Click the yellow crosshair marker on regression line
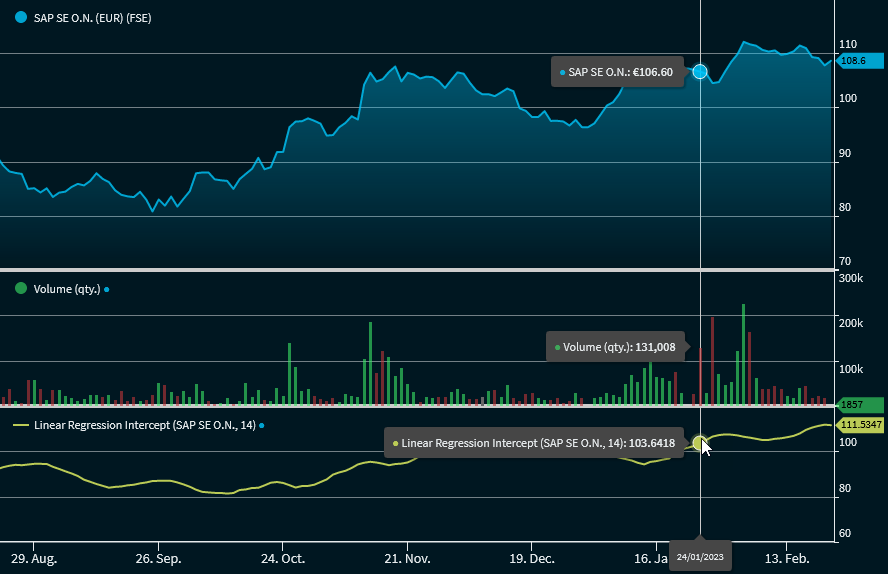 point(700,442)
